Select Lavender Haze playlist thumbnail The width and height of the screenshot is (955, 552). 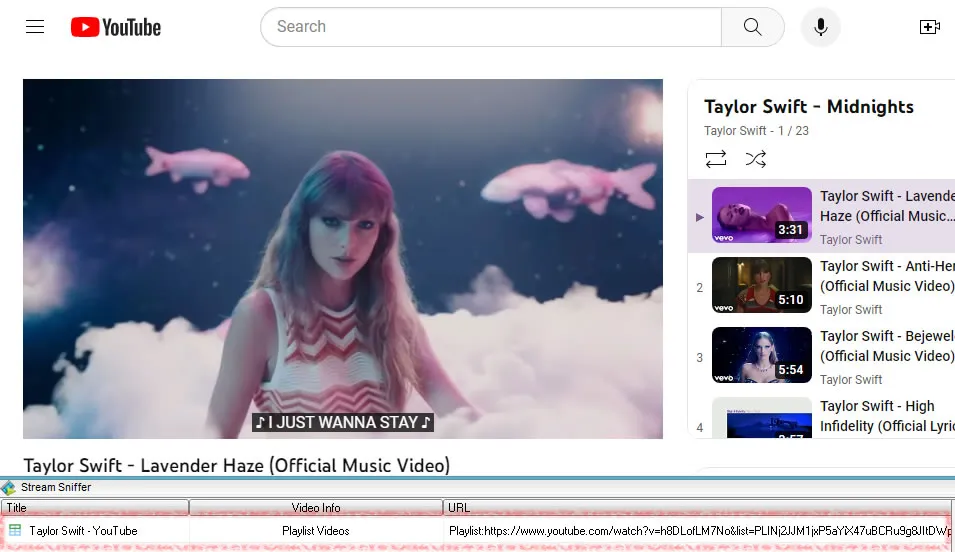761,215
